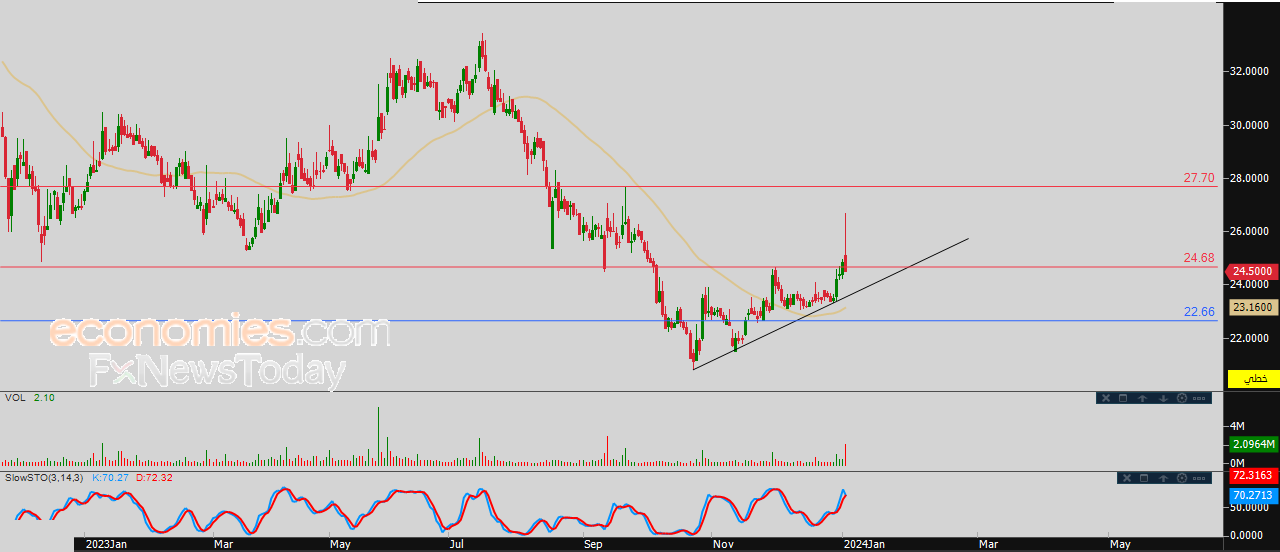Close the SlowSTO indicator panel

click(x=1127, y=478)
